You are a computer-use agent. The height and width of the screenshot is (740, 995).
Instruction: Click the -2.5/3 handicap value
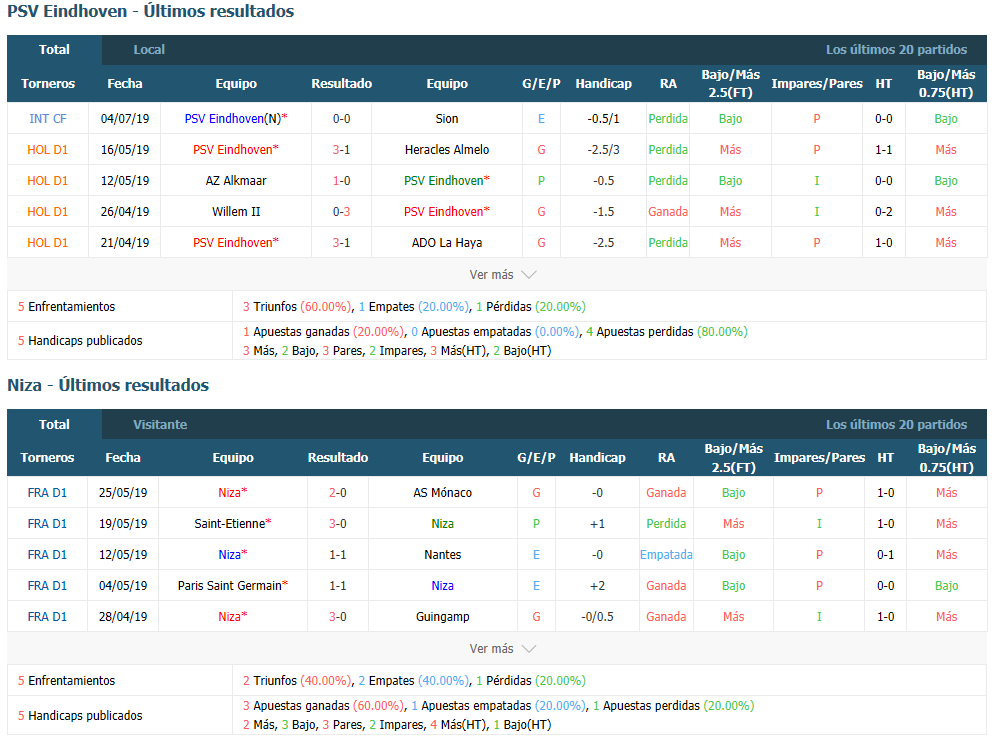[x=603, y=150]
